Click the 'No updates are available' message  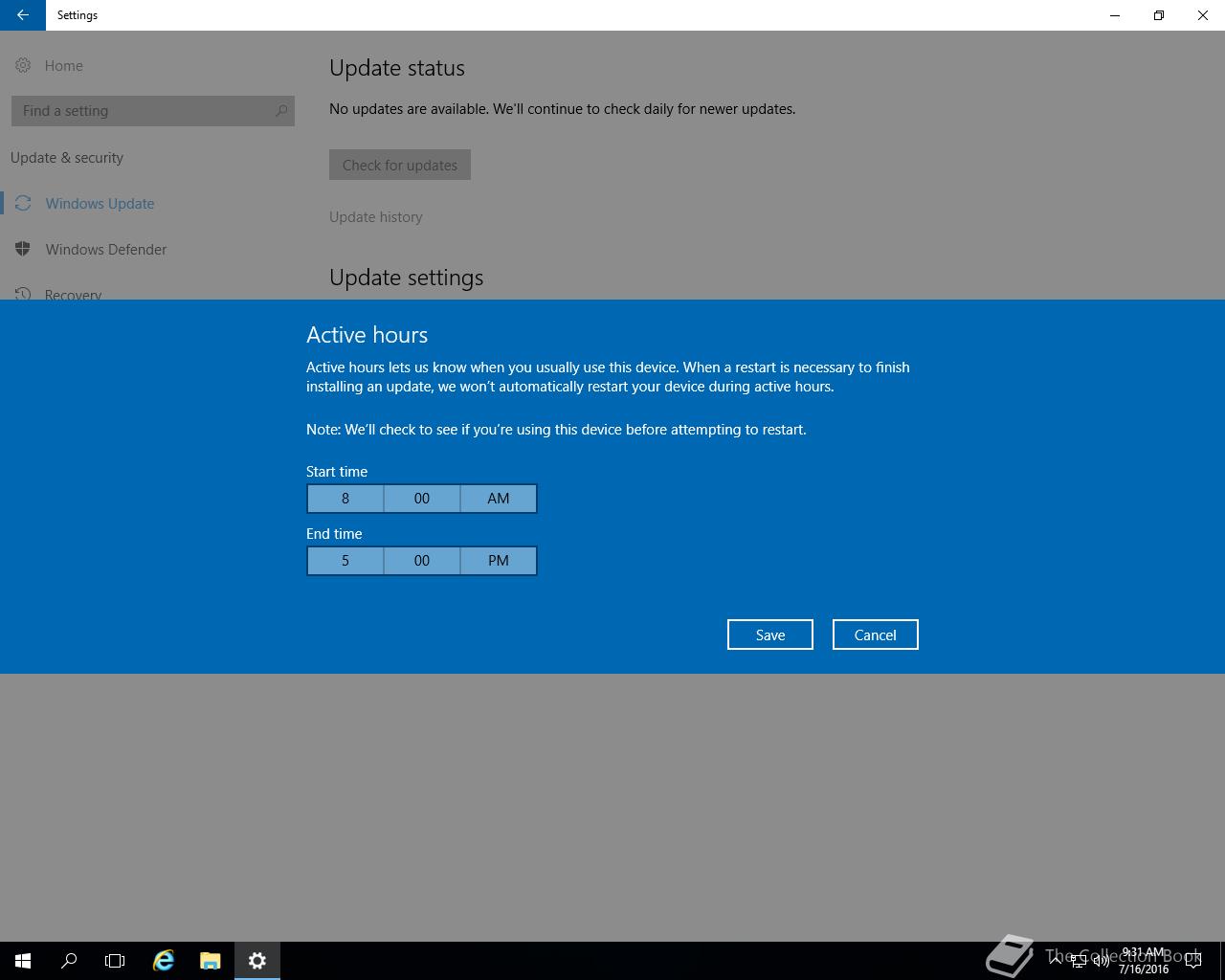click(563, 109)
